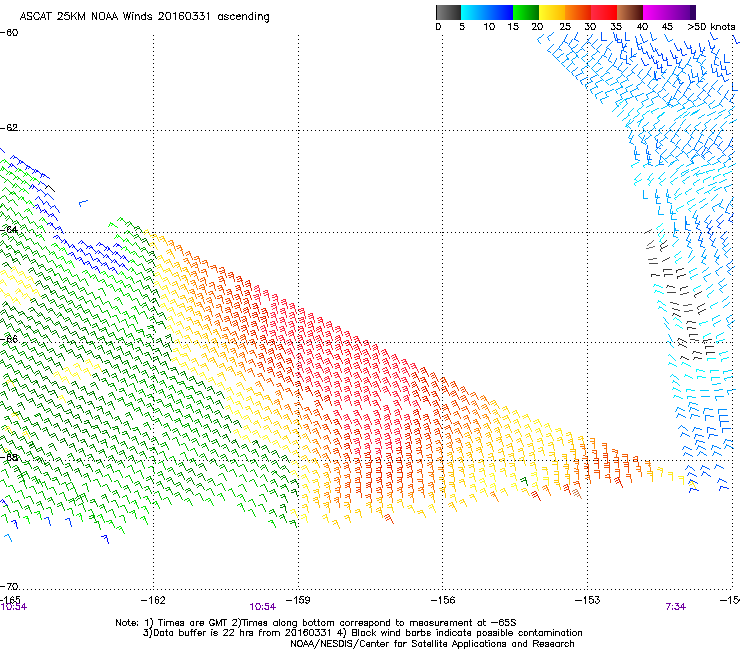Click the '>50 knots' legend label

(x=711, y=27)
